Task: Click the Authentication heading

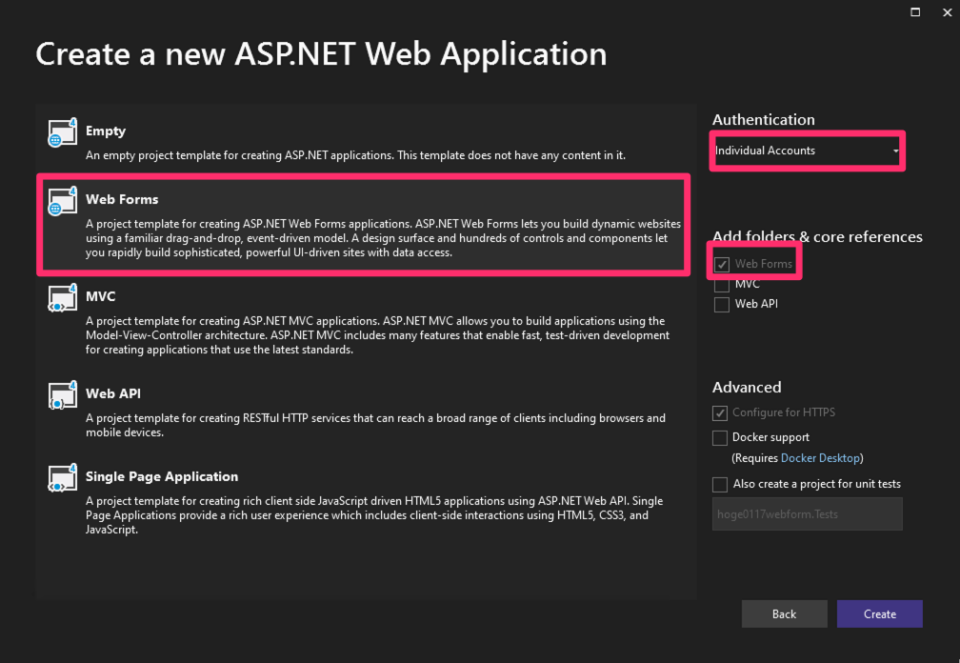Action: (763, 119)
